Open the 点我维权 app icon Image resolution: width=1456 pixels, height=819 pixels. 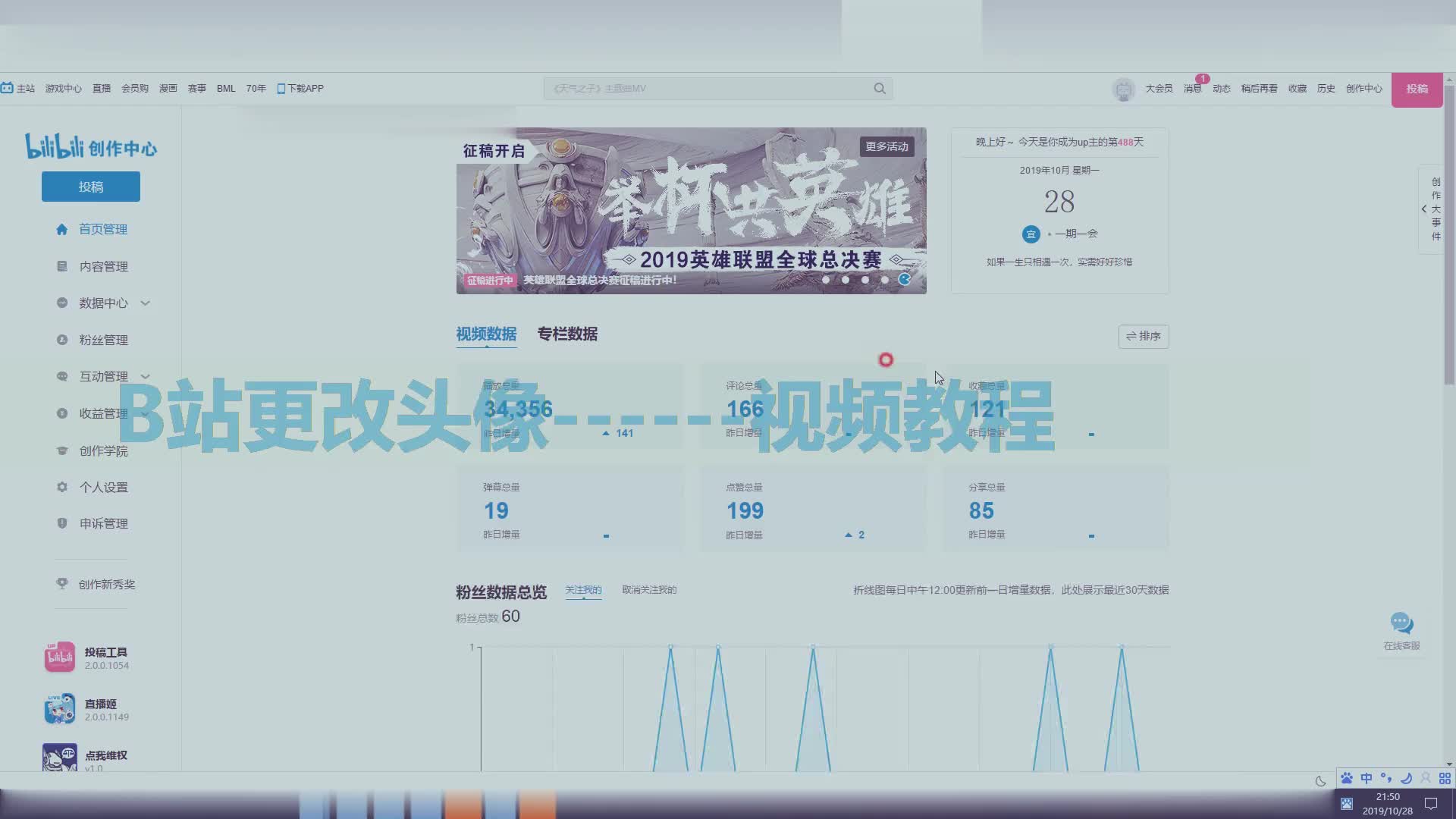coord(59,758)
